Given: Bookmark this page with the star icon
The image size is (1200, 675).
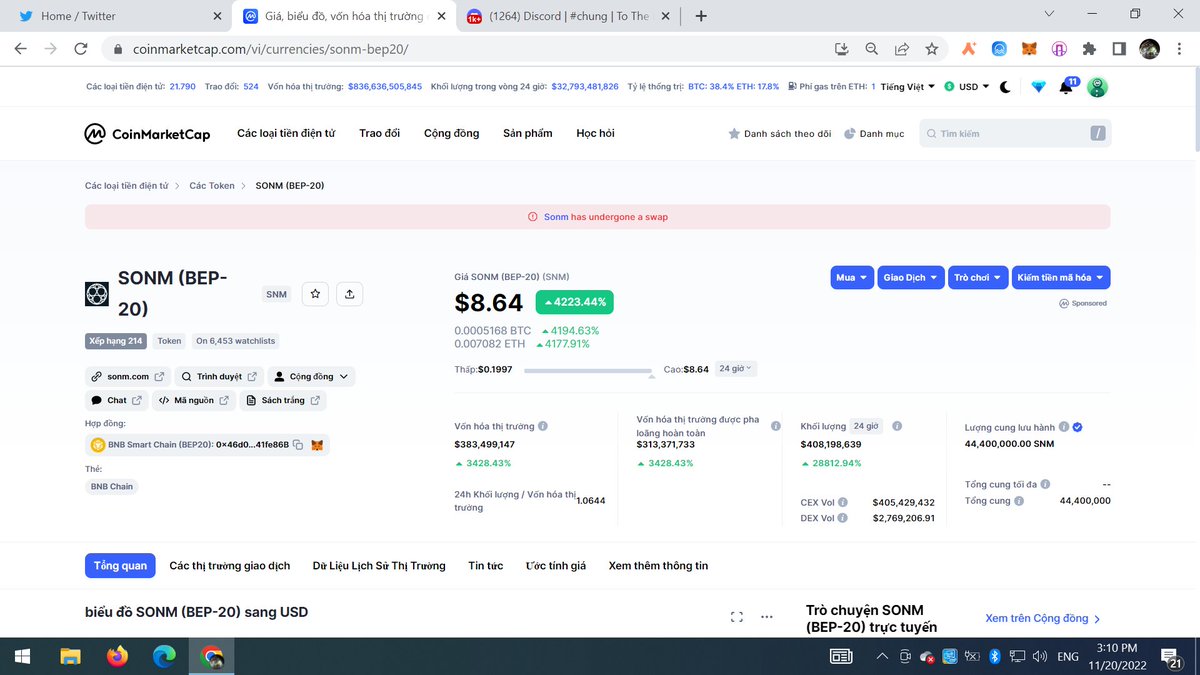Looking at the screenshot, I should click(x=932, y=48).
